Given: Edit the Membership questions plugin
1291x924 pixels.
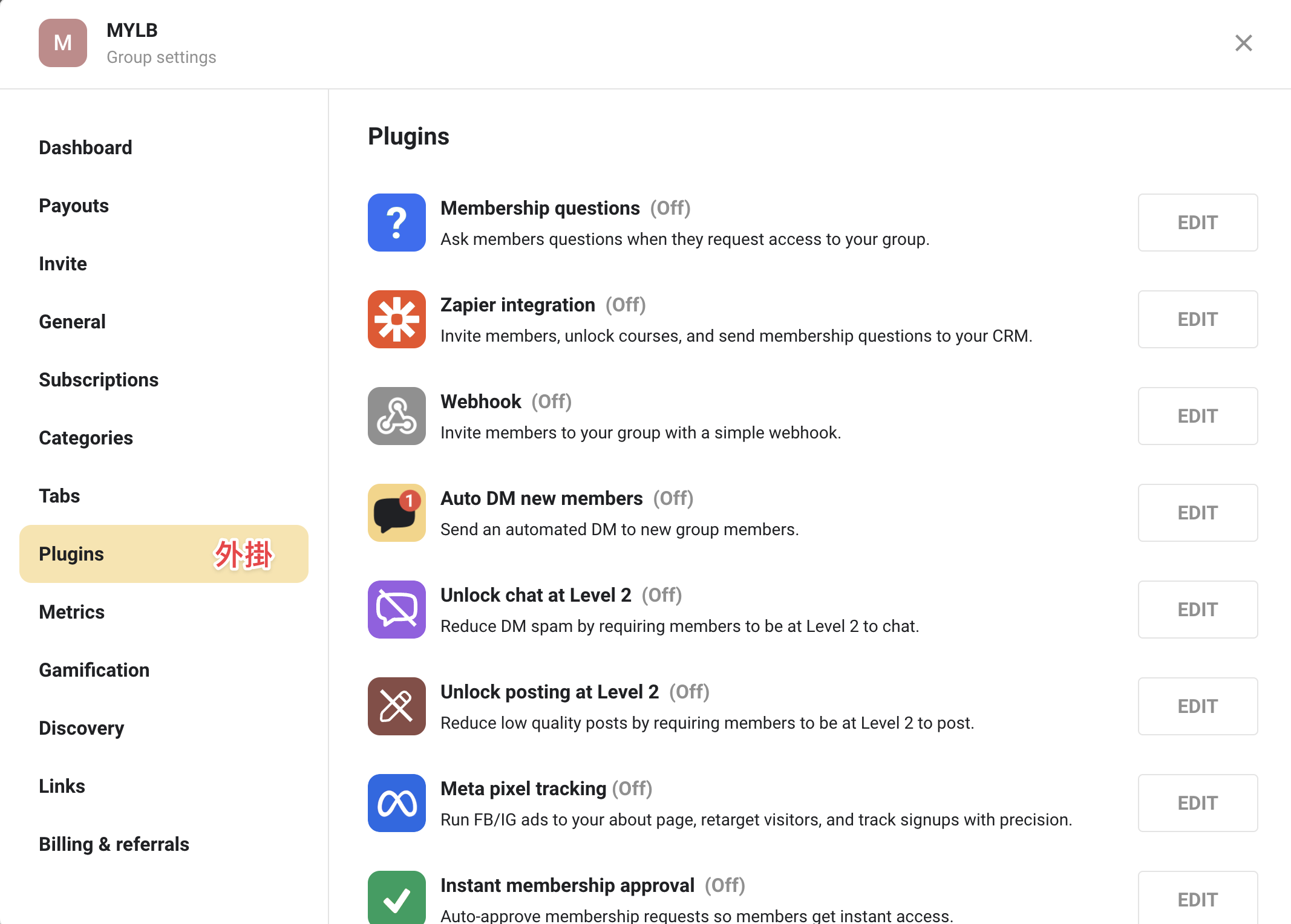Looking at the screenshot, I should [x=1198, y=223].
